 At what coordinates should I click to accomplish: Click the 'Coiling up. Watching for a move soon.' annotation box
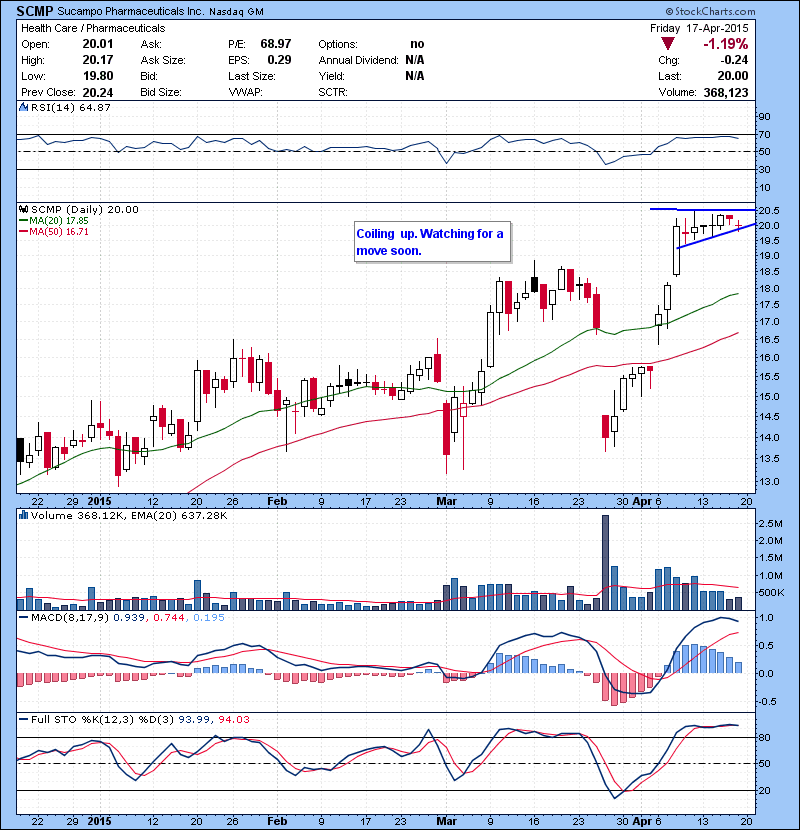pyautogui.click(x=433, y=241)
